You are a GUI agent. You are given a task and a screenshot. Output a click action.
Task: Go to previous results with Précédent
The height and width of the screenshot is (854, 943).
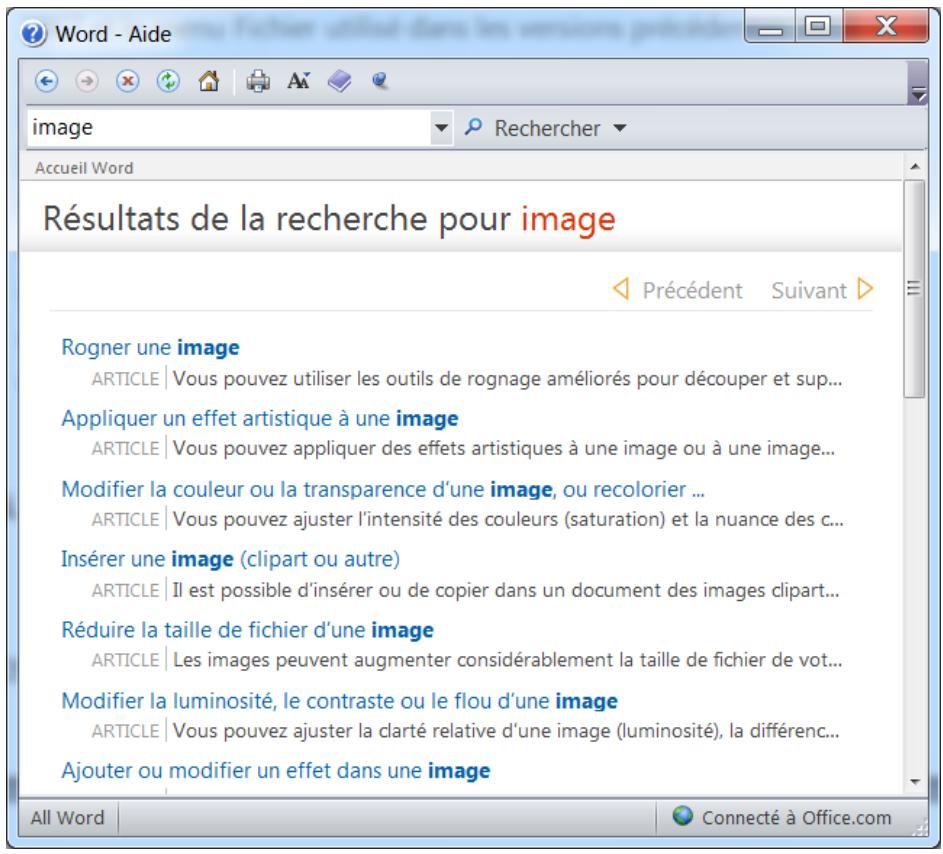(x=678, y=290)
